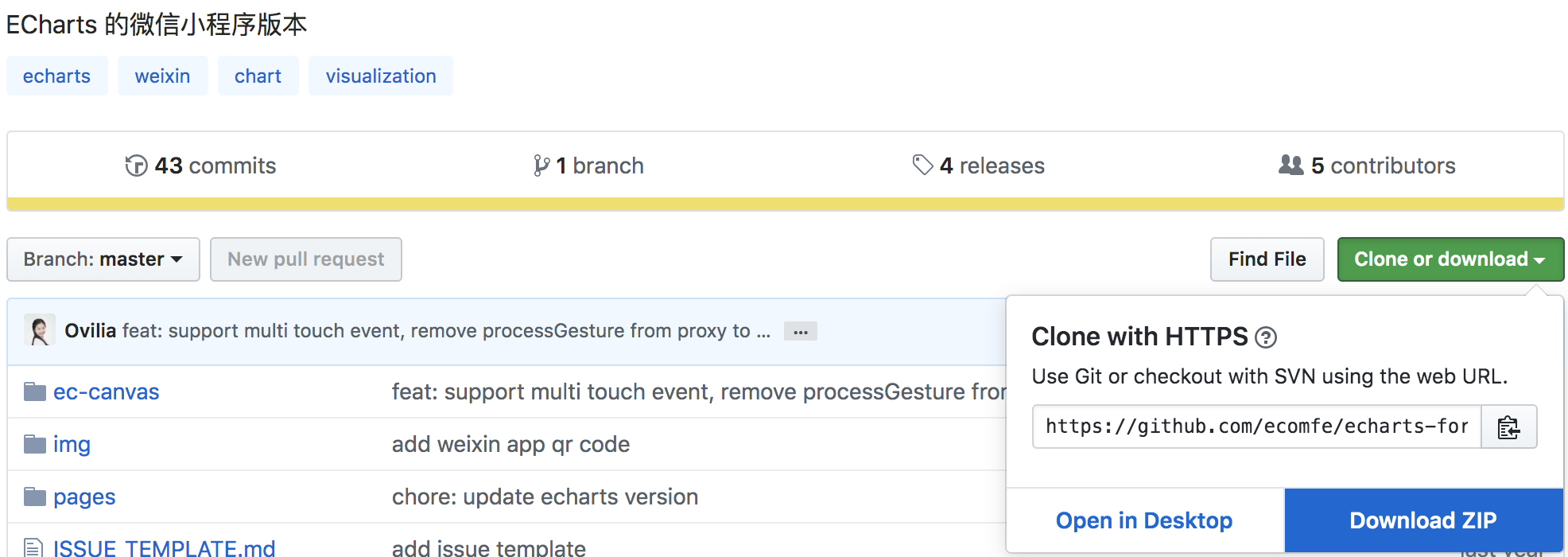Screen dimensions: 1568x557
Task: Copy clone URL with clipboard icon
Action: [1508, 427]
